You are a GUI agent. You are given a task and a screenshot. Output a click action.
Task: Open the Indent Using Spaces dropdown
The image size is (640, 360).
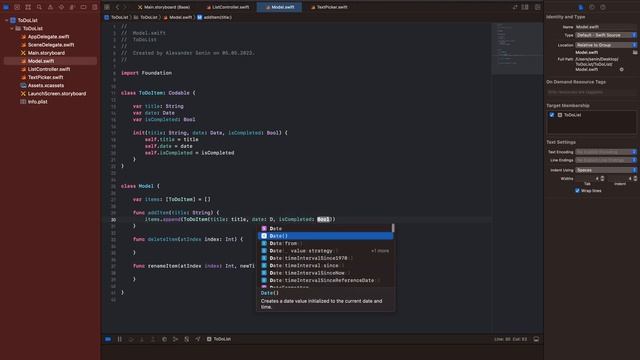pyautogui.click(x=606, y=170)
